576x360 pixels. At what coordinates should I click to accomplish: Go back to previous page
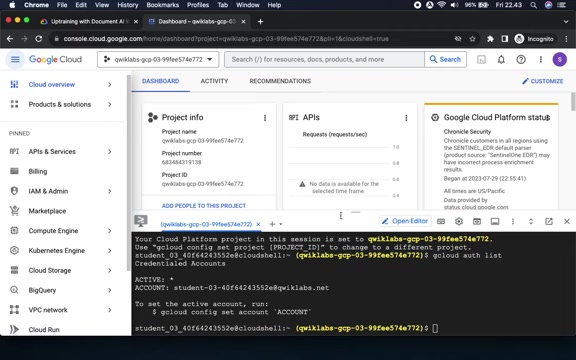pos(10,39)
